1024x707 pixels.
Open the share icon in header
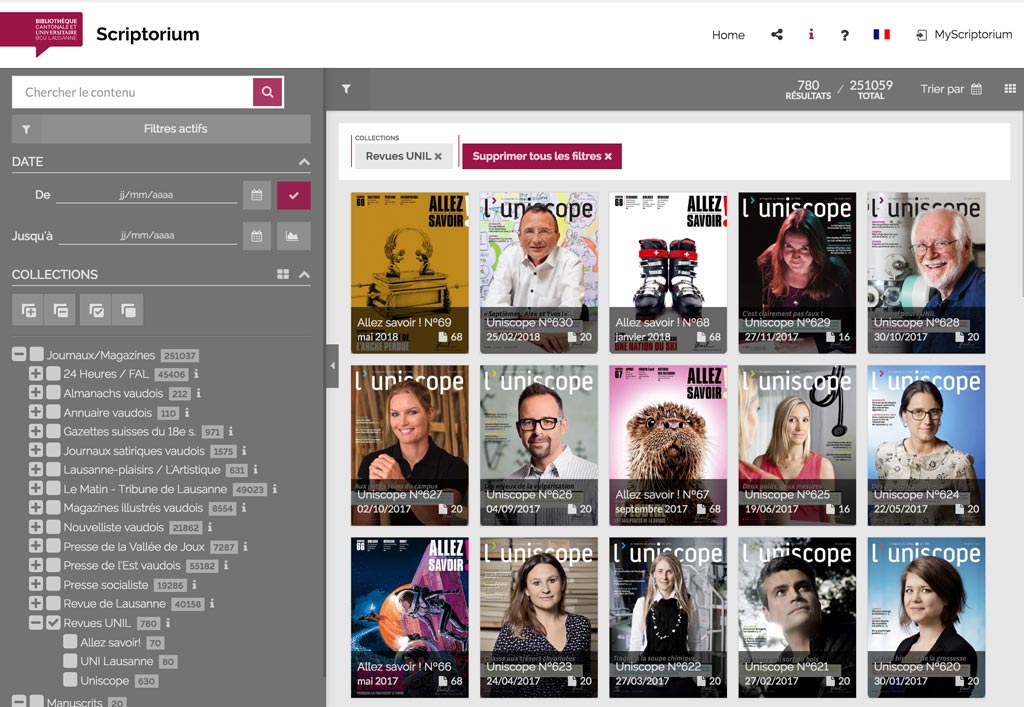pyautogui.click(x=776, y=35)
